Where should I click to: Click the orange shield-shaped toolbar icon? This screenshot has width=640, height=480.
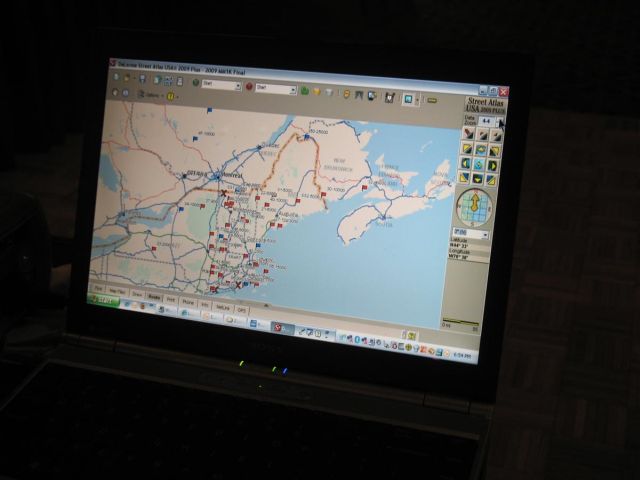(347, 94)
